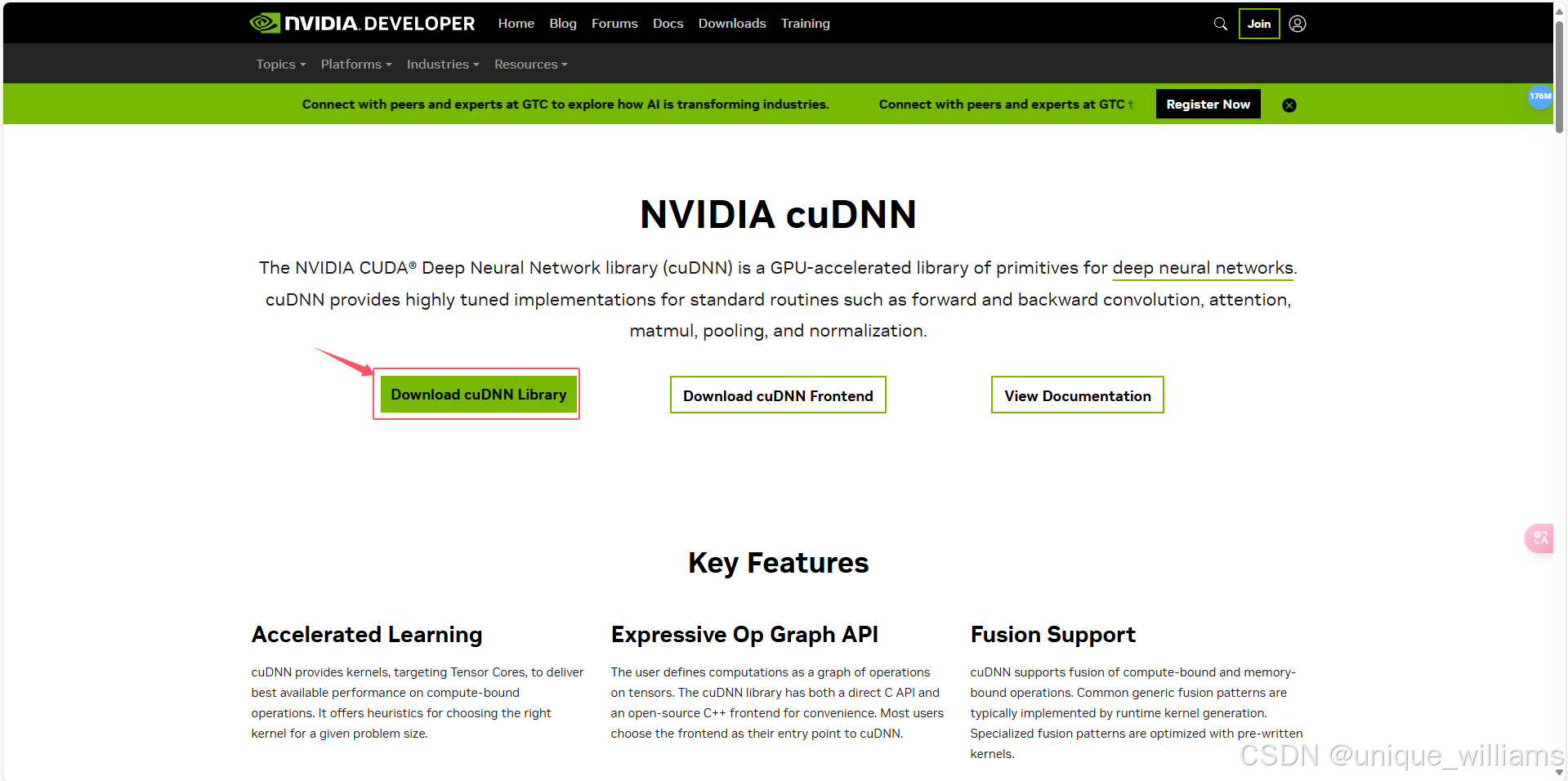
Task: Click Download cuDNN Library button
Action: [x=479, y=395]
